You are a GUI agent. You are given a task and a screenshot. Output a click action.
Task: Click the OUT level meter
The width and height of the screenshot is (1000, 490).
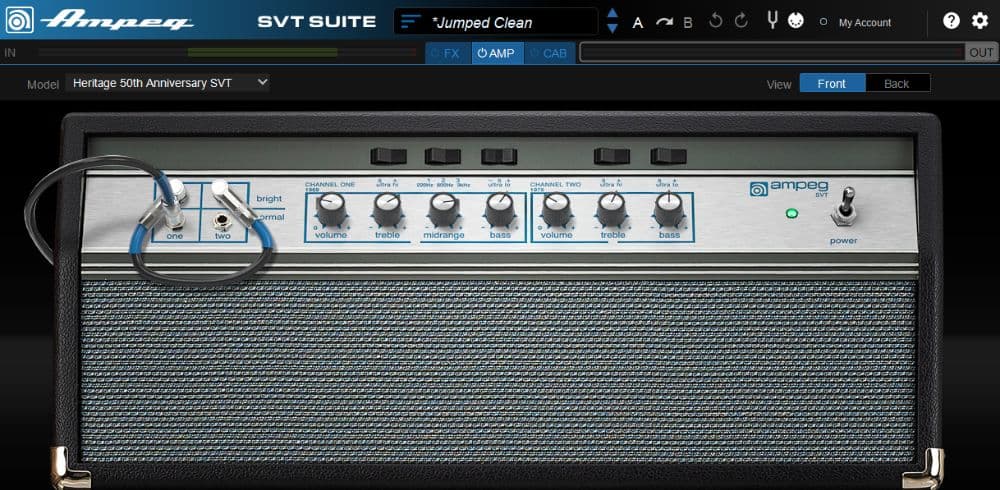772,52
